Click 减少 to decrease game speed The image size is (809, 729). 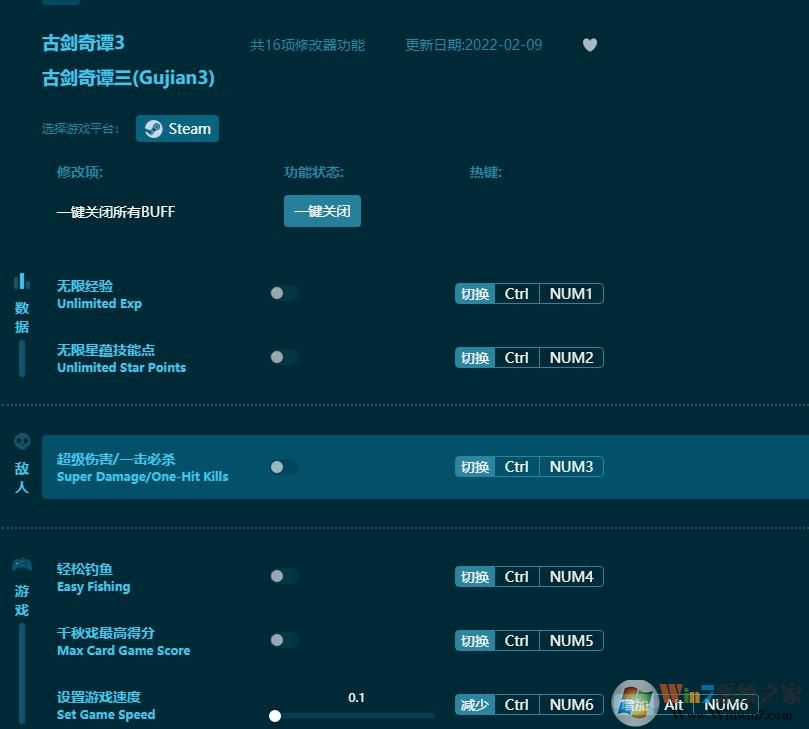pyautogui.click(x=473, y=704)
